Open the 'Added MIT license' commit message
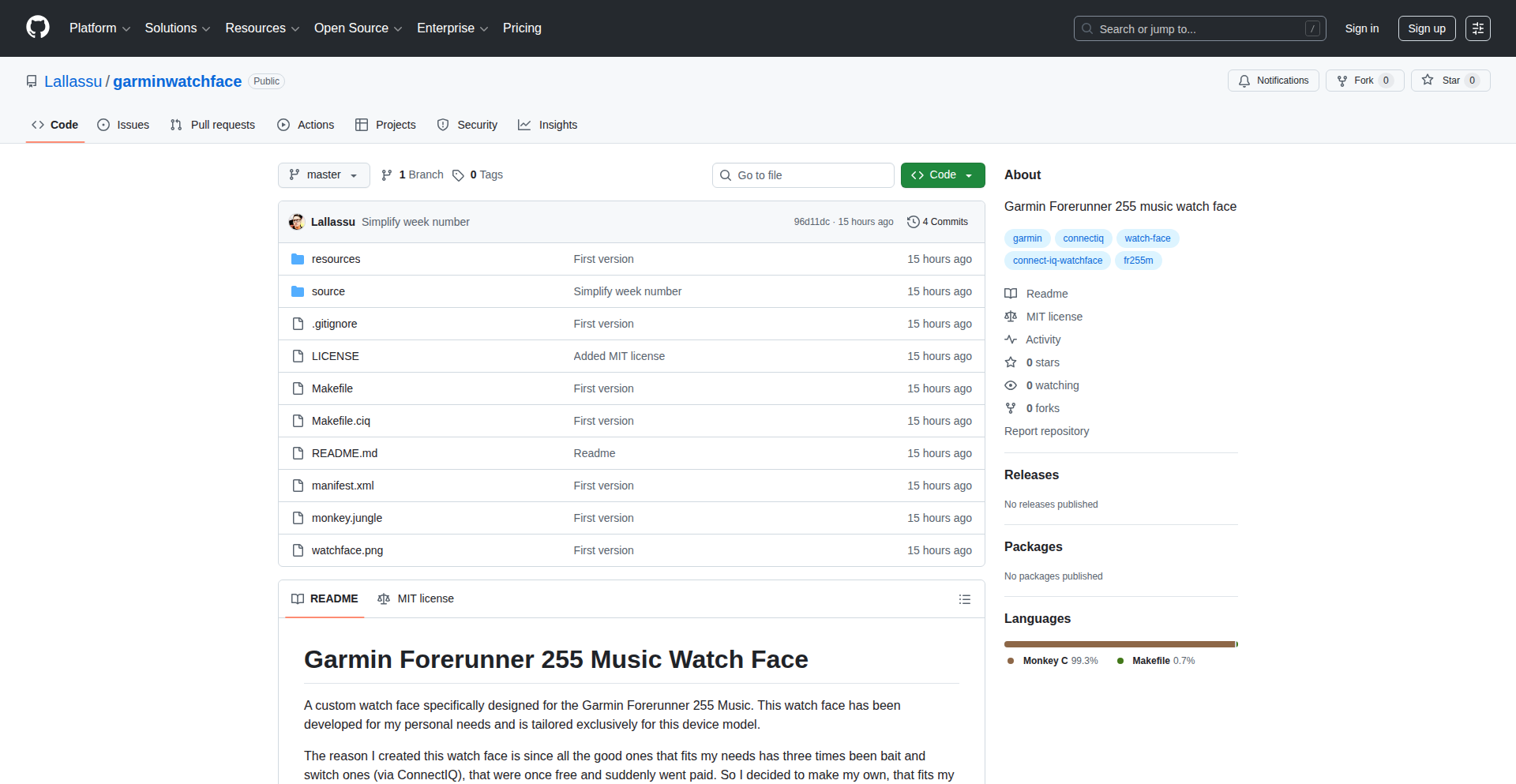Image resolution: width=1516 pixels, height=784 pixels. coord(619,356)
